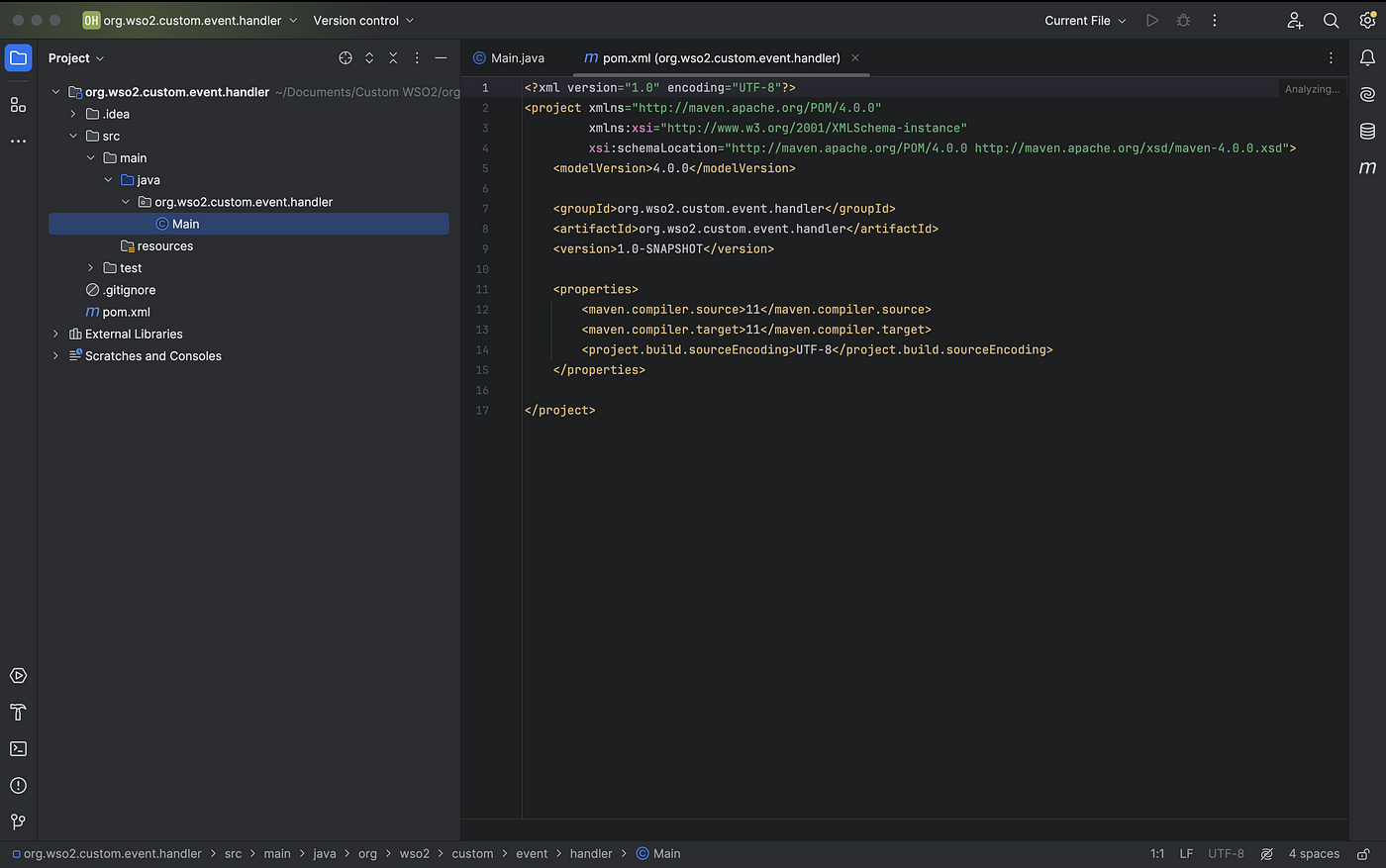Image resolution: width=1386 pixels, height=868 pixels.
Task: Expand all in Project panel
Action: click(369, 58)
